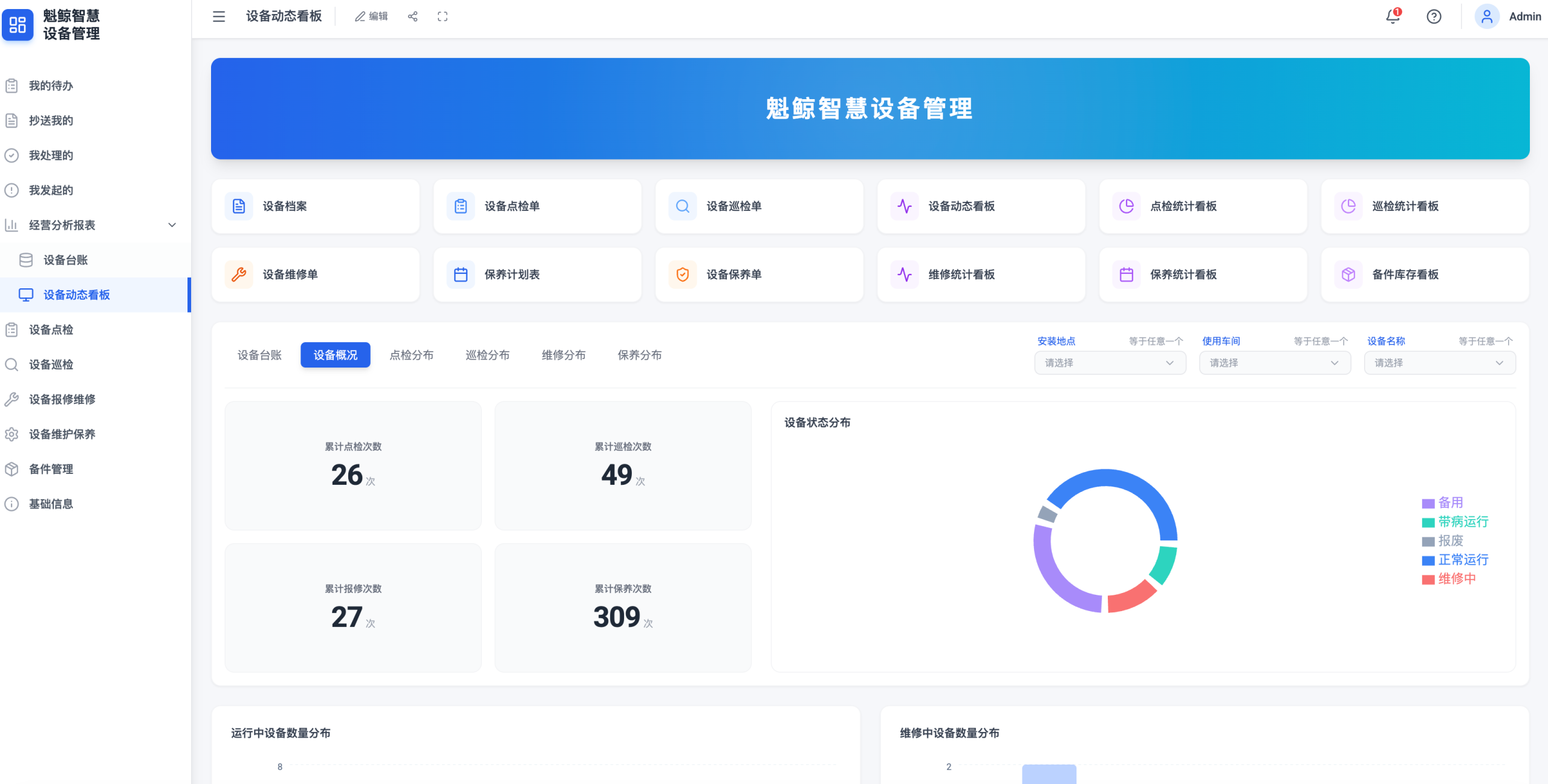Click the 巡检统计看板 pie icon

(x=1348, y=206)
